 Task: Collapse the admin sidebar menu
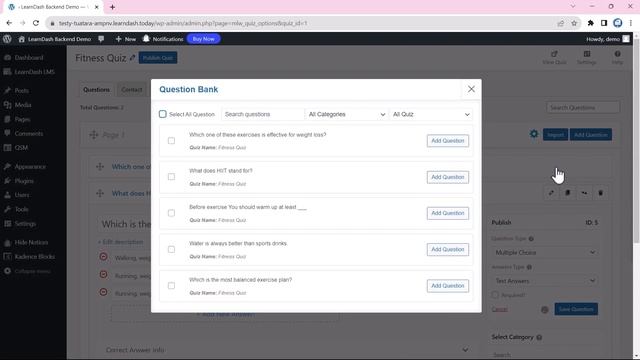click(27, 271)
